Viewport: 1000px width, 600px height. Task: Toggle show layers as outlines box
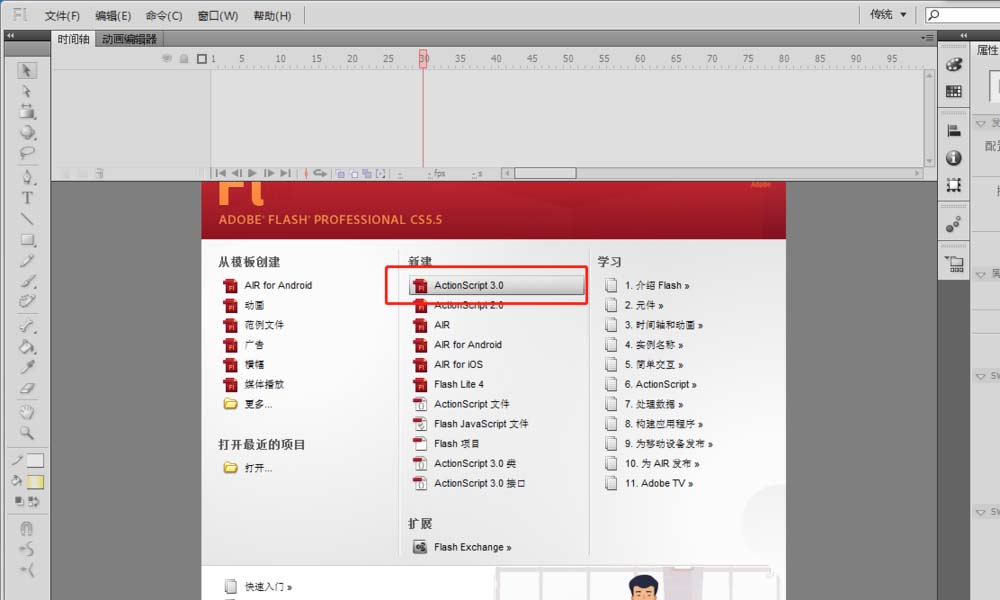point(202,59)
